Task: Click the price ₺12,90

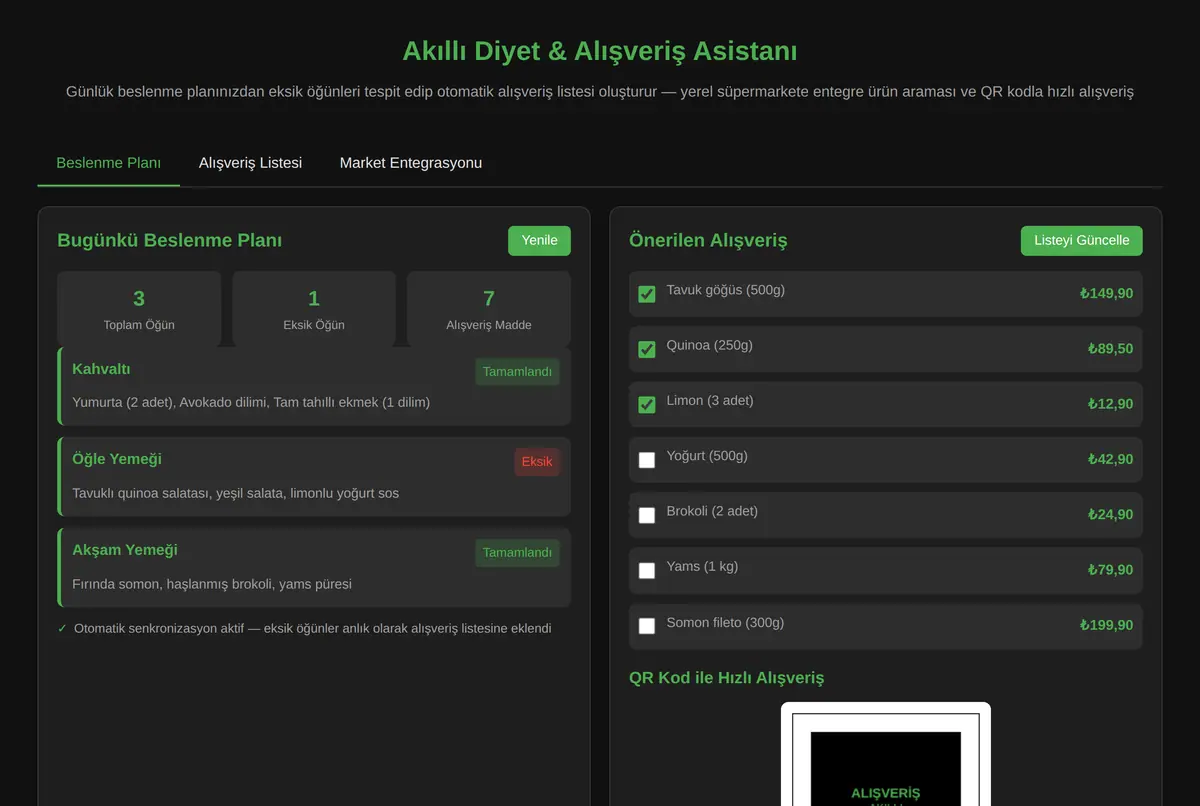Action: tap(1110, 404)
